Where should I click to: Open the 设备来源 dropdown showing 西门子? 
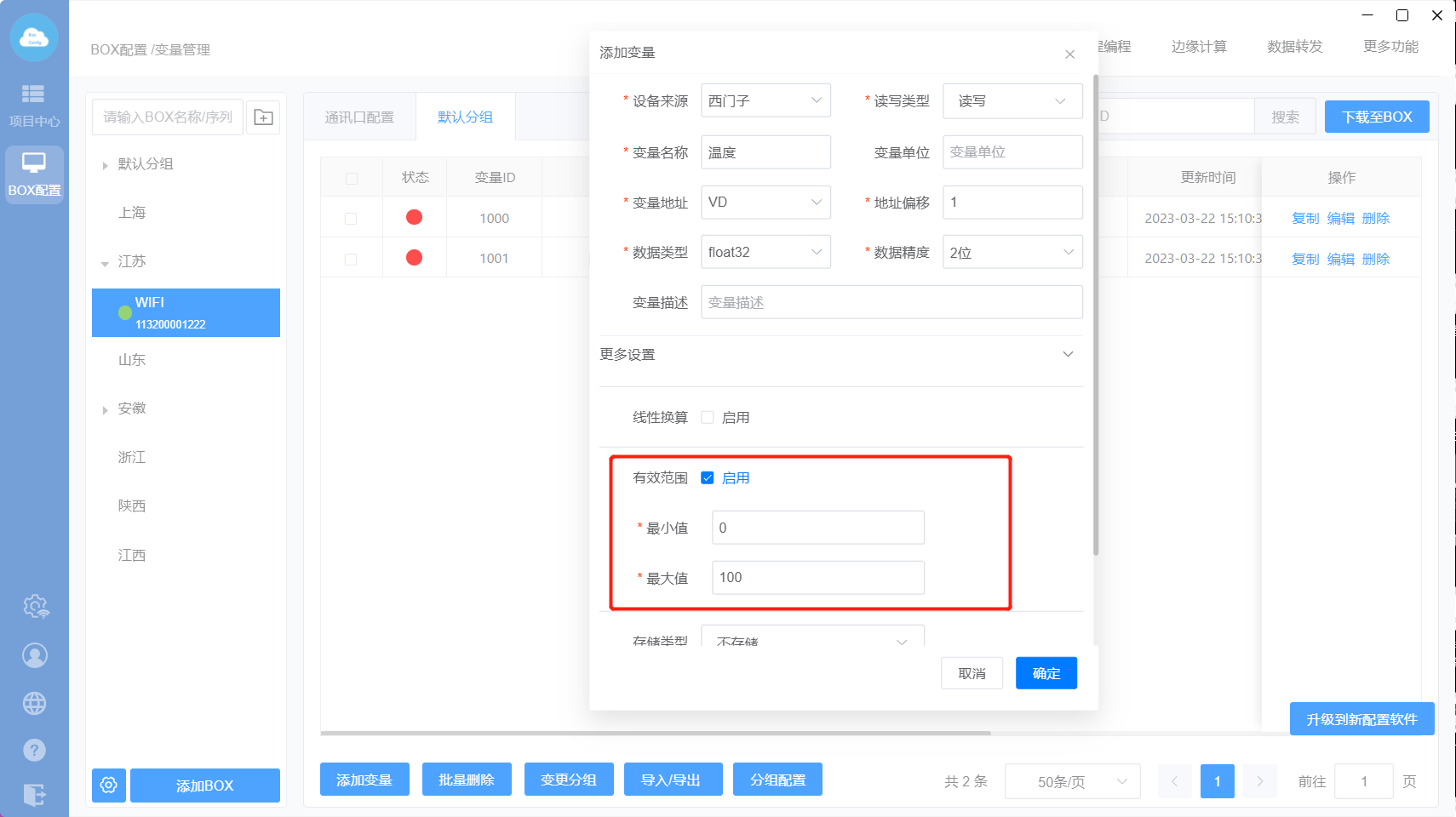coord(765,100)
